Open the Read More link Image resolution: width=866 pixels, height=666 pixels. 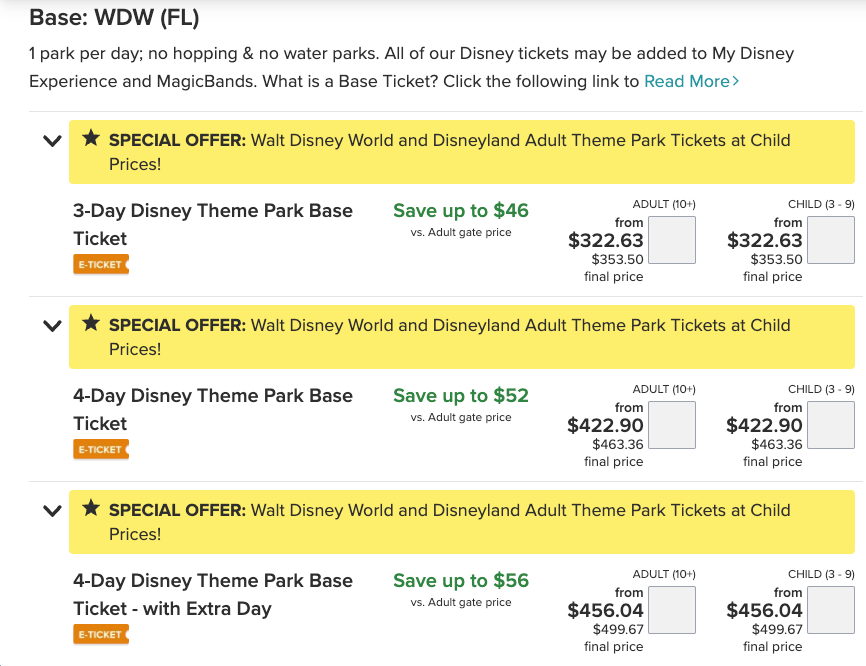[691, 81]
